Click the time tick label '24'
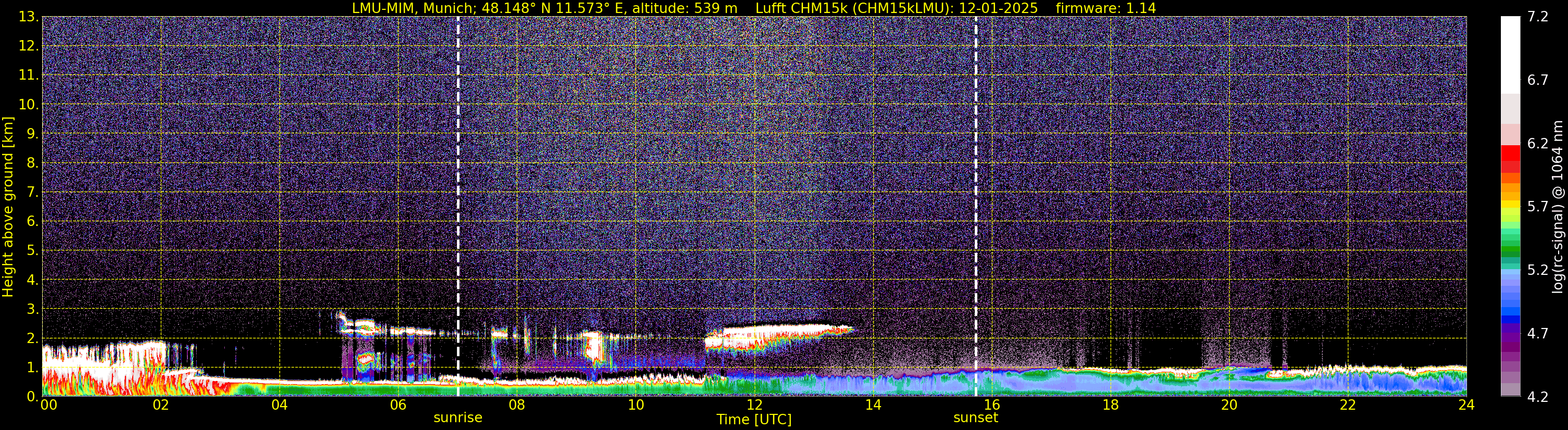1568x430 pixels. (x=1467, y=405)
